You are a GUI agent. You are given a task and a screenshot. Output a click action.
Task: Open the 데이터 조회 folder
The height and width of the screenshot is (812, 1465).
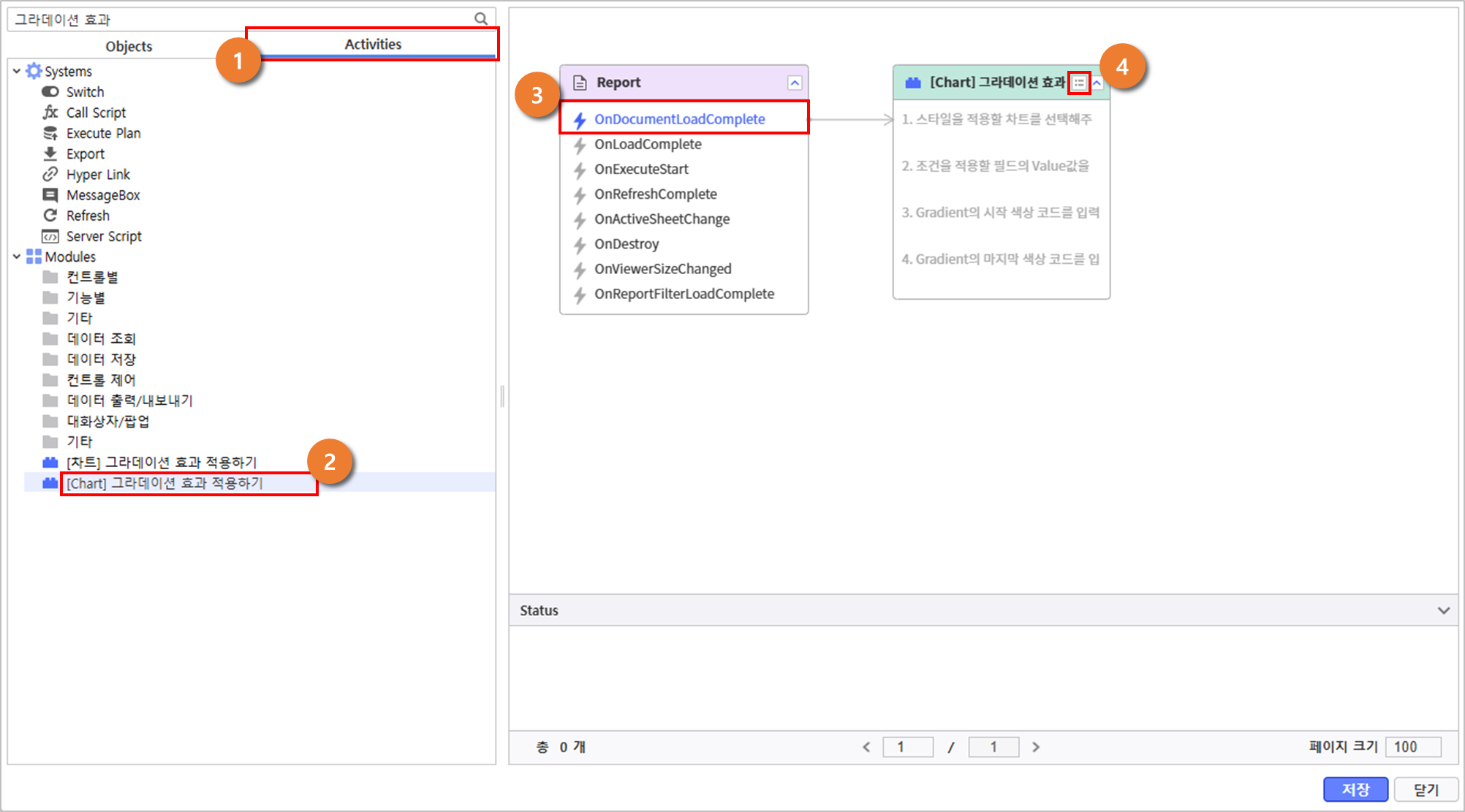tap(101, 338)
